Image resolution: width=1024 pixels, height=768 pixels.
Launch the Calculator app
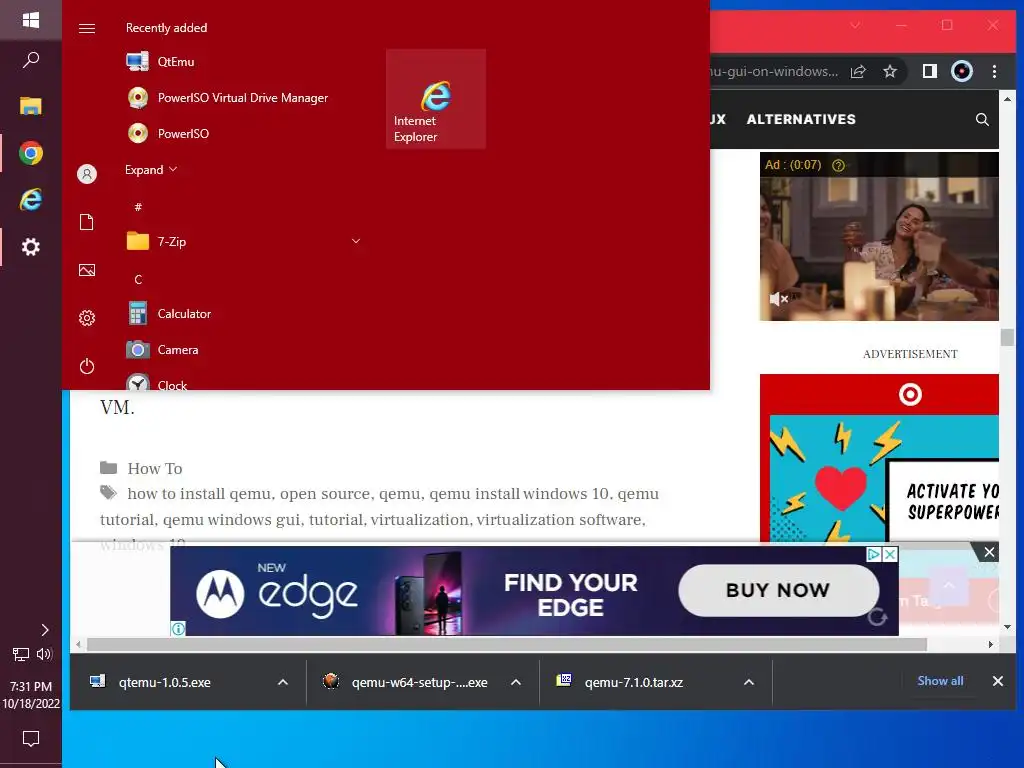[x=242, y=313]
